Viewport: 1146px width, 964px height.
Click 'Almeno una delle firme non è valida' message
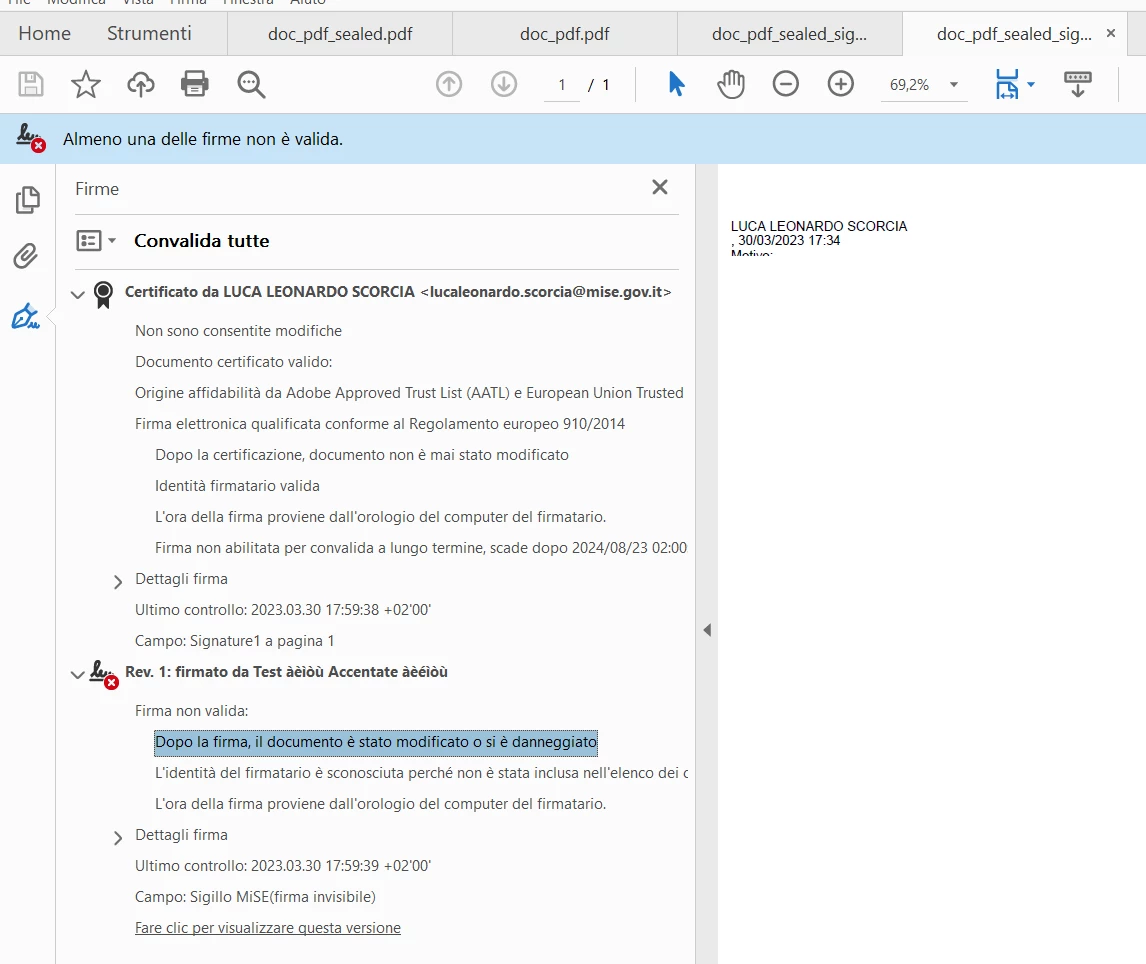(x=202, y=139)
